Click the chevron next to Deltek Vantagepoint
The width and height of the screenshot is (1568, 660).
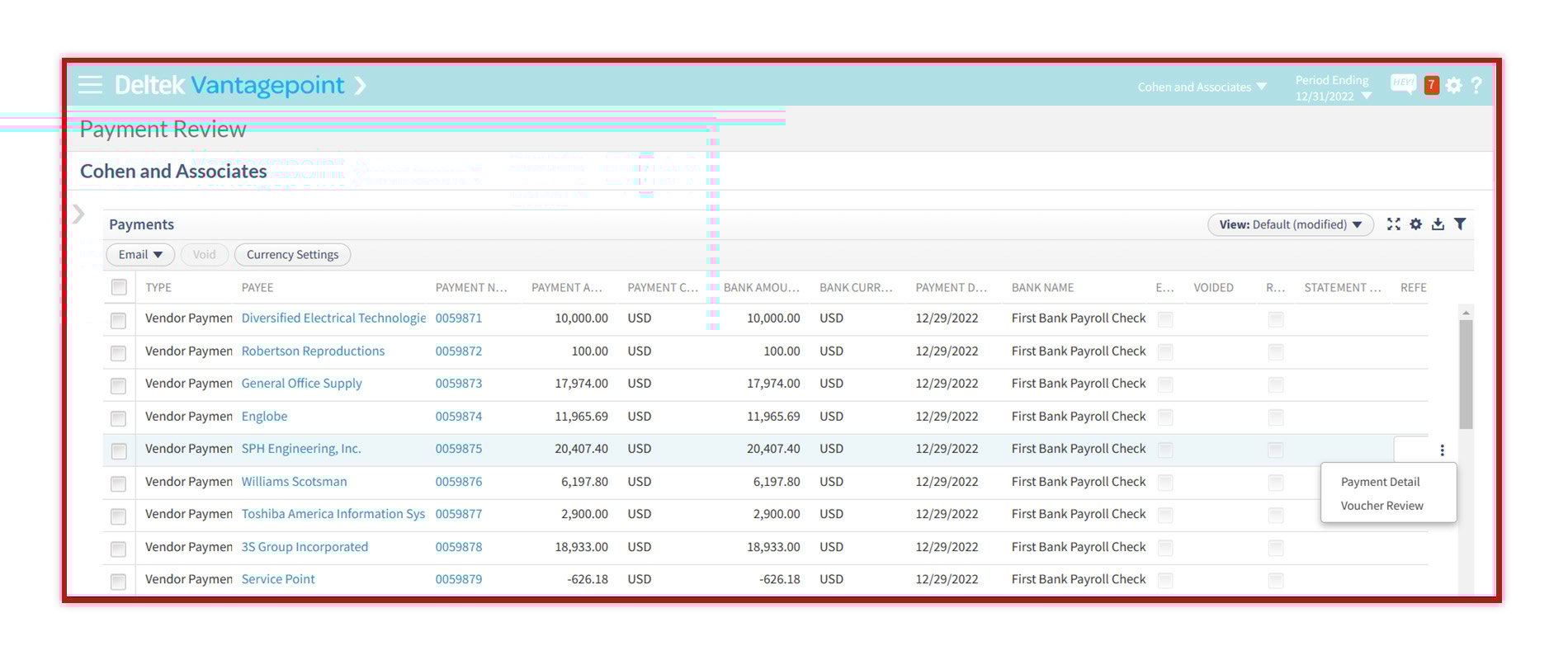coord(360,86)
